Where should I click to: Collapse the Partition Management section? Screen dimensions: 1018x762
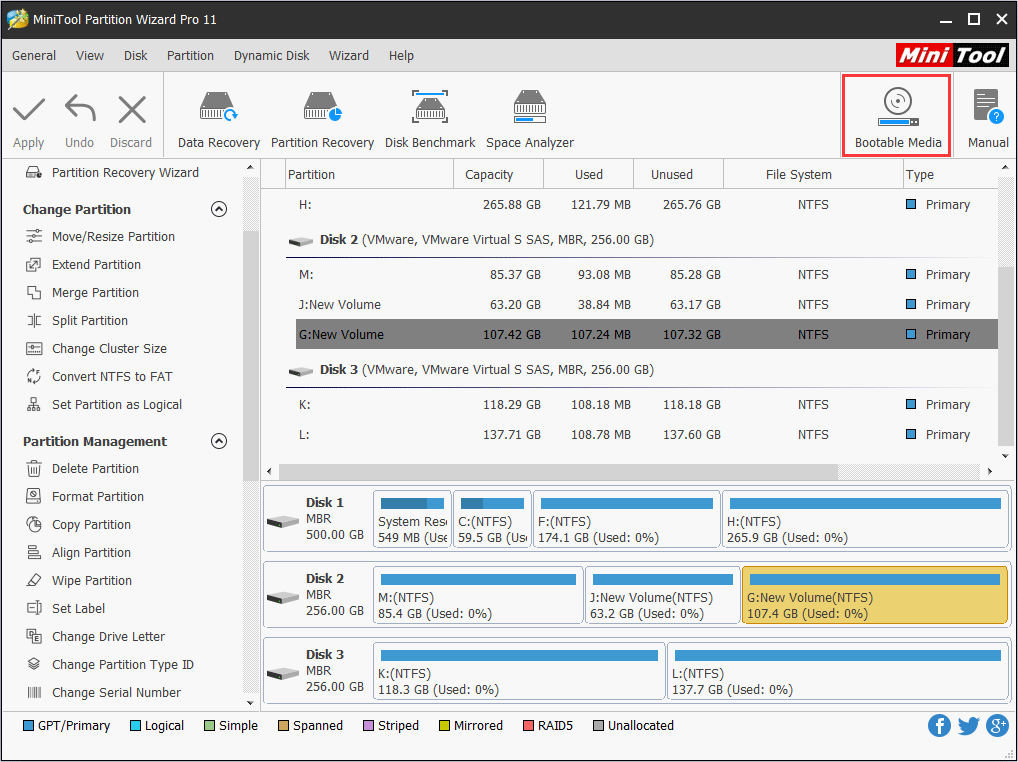[x=219, y=441]
